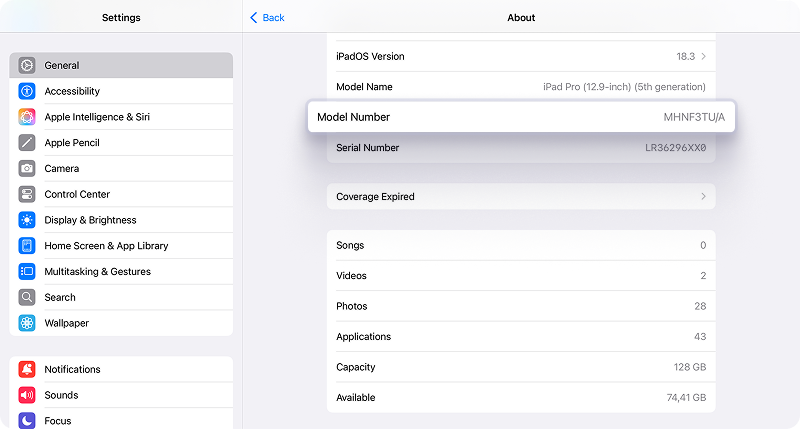This screenshot has height=429, width=800.
Task: Click the Multitasking & Gestures icon
Action: click(x=27, y=272)
